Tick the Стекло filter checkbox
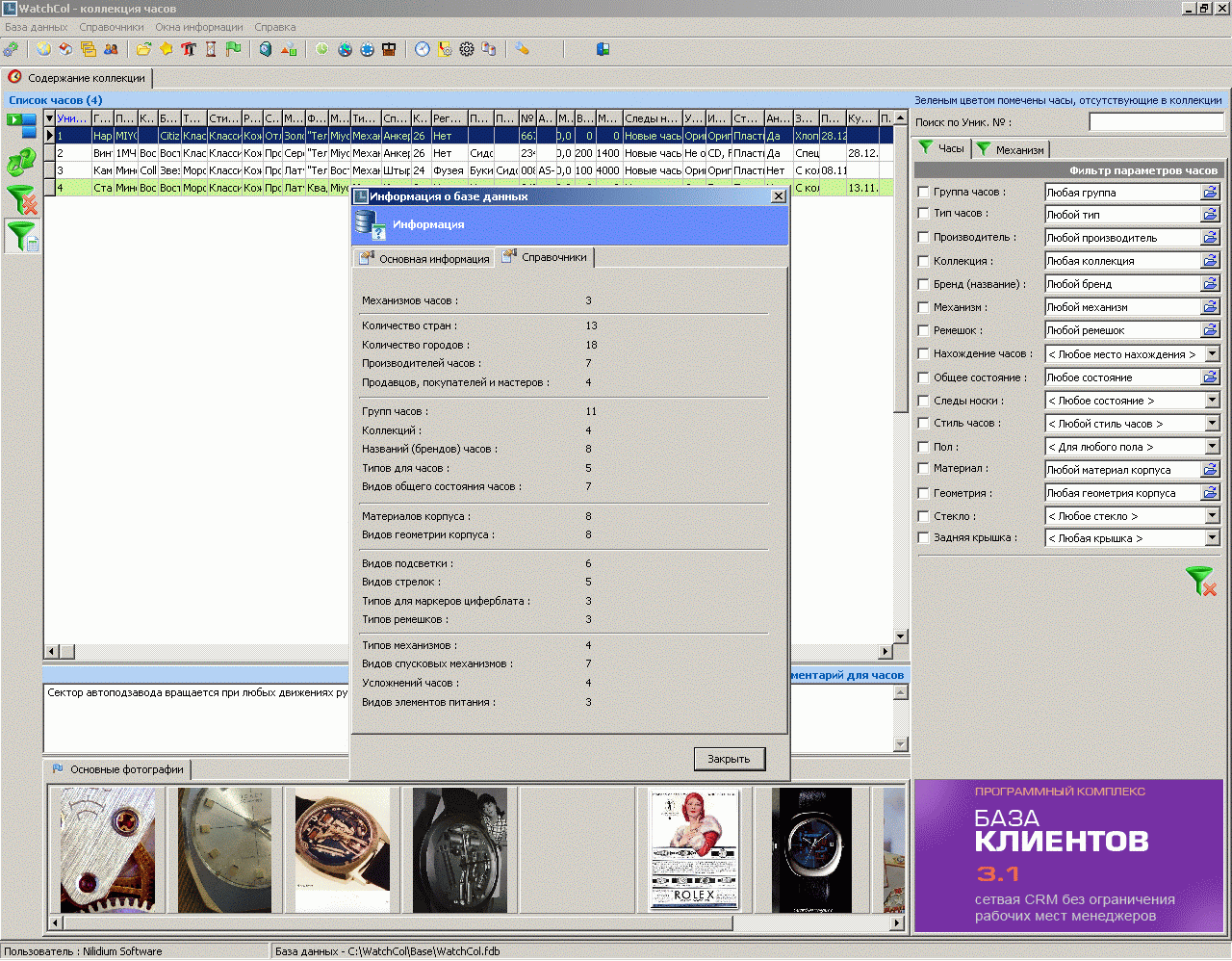 click(924, 516)
